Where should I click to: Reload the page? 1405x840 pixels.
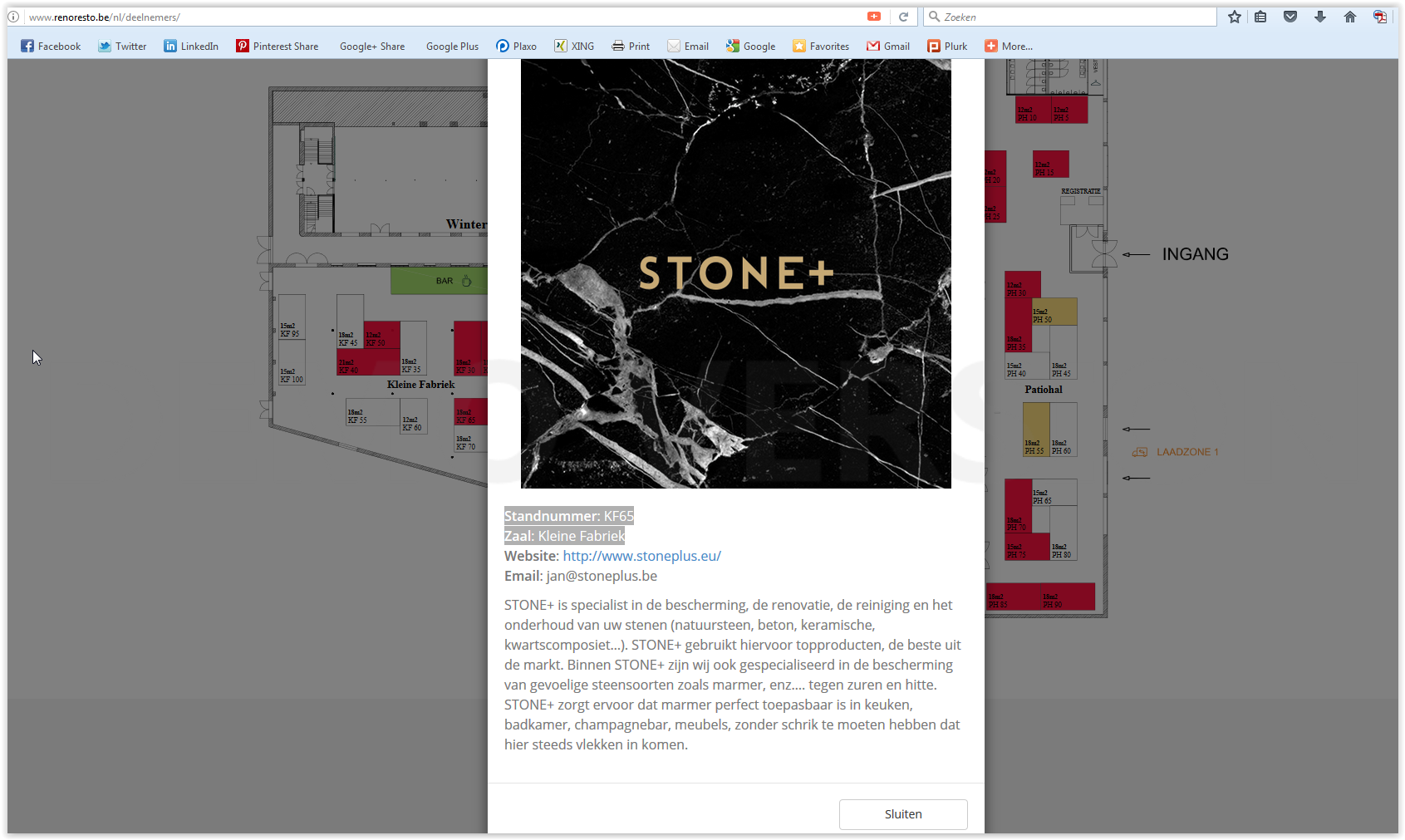(903, 17)
